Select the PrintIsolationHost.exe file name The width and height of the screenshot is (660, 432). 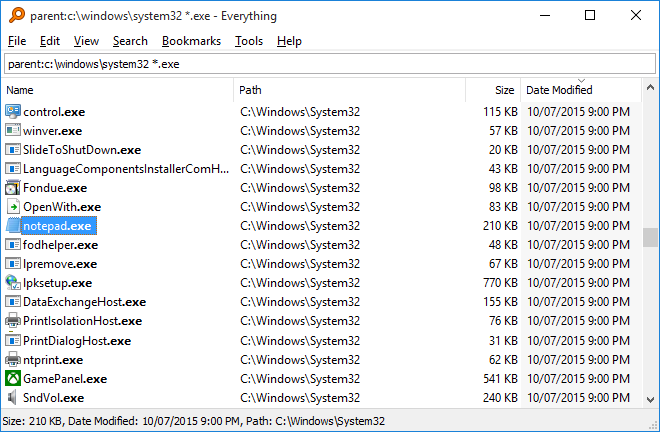tap(82, 321)
